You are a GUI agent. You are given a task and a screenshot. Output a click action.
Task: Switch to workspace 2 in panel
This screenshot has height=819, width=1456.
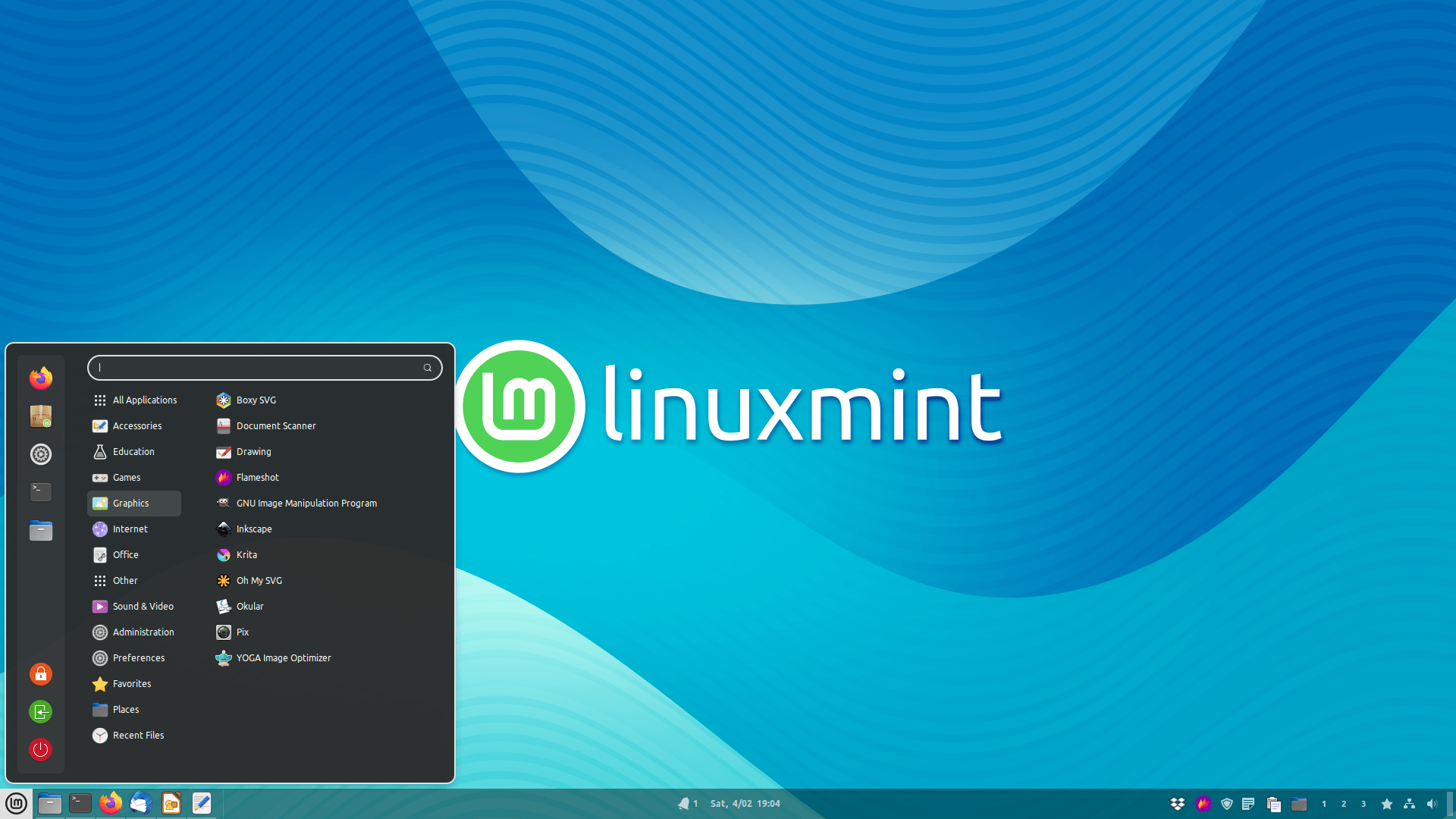click(1344, 804)
